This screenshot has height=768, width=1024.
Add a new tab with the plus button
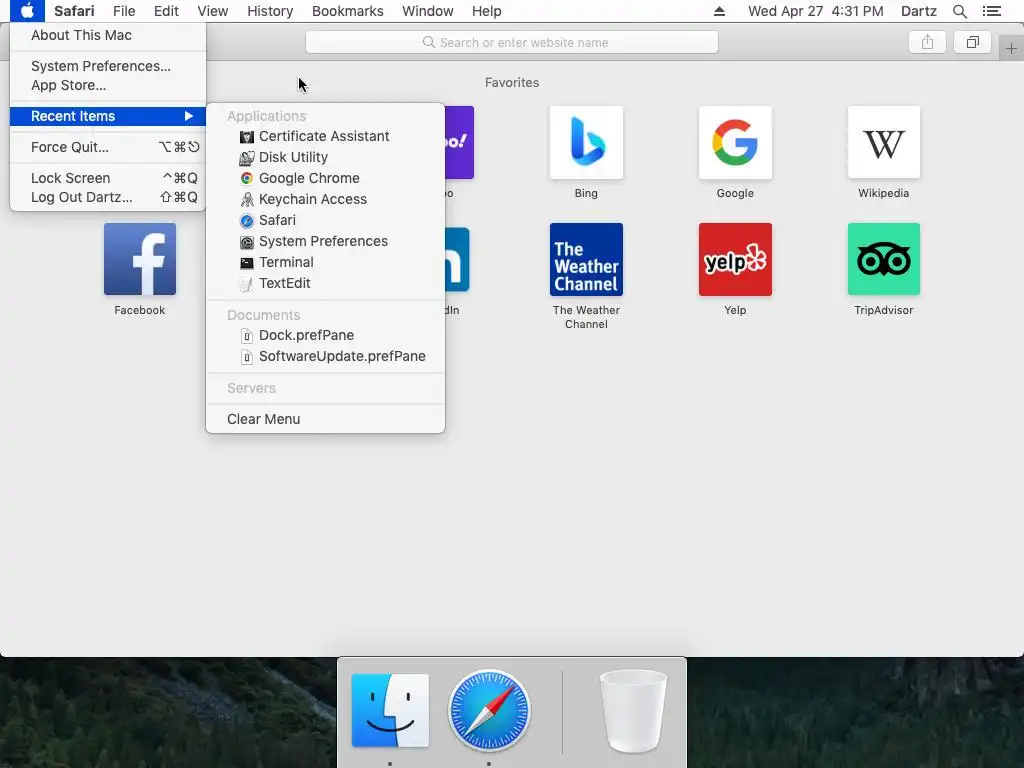(x=1011, y=49)
